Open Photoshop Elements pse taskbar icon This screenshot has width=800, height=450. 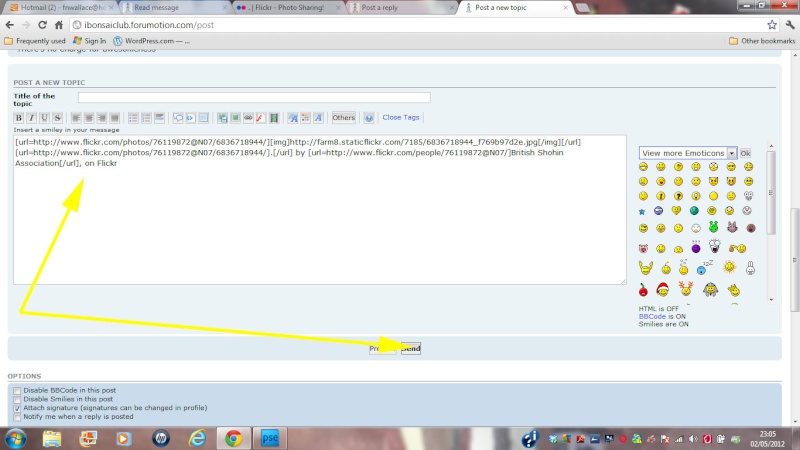(x=270, y=438)
